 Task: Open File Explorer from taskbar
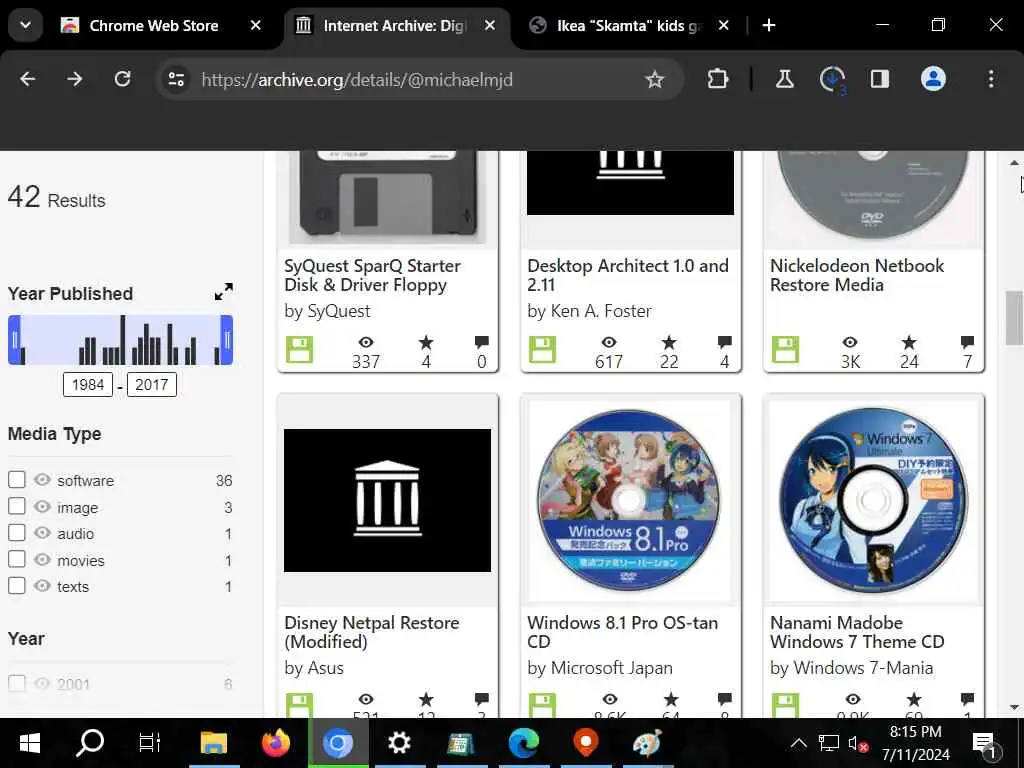point(214,743)
